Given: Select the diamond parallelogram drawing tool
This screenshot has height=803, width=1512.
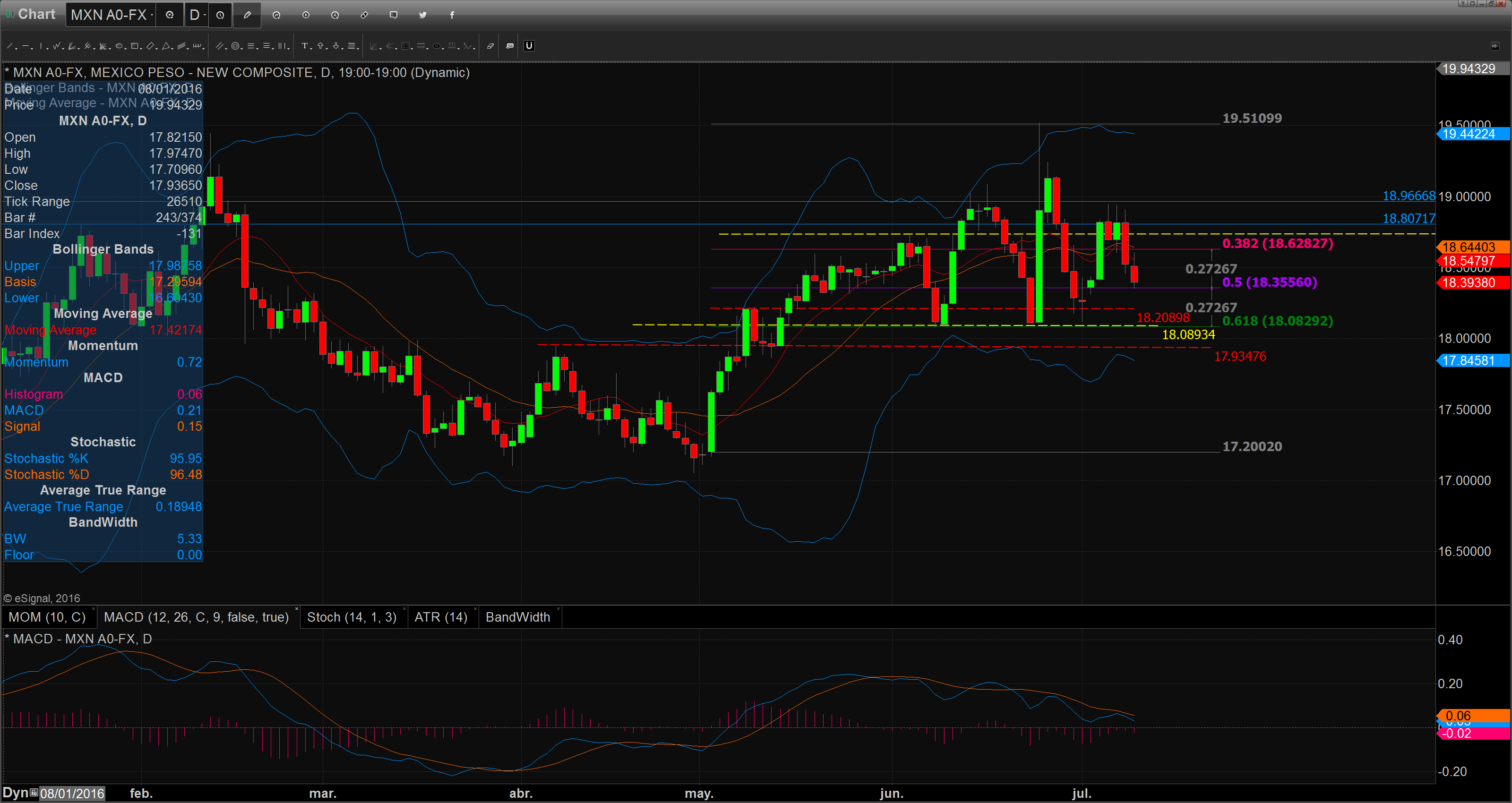Looking at the screenshot, I should 150,46.
